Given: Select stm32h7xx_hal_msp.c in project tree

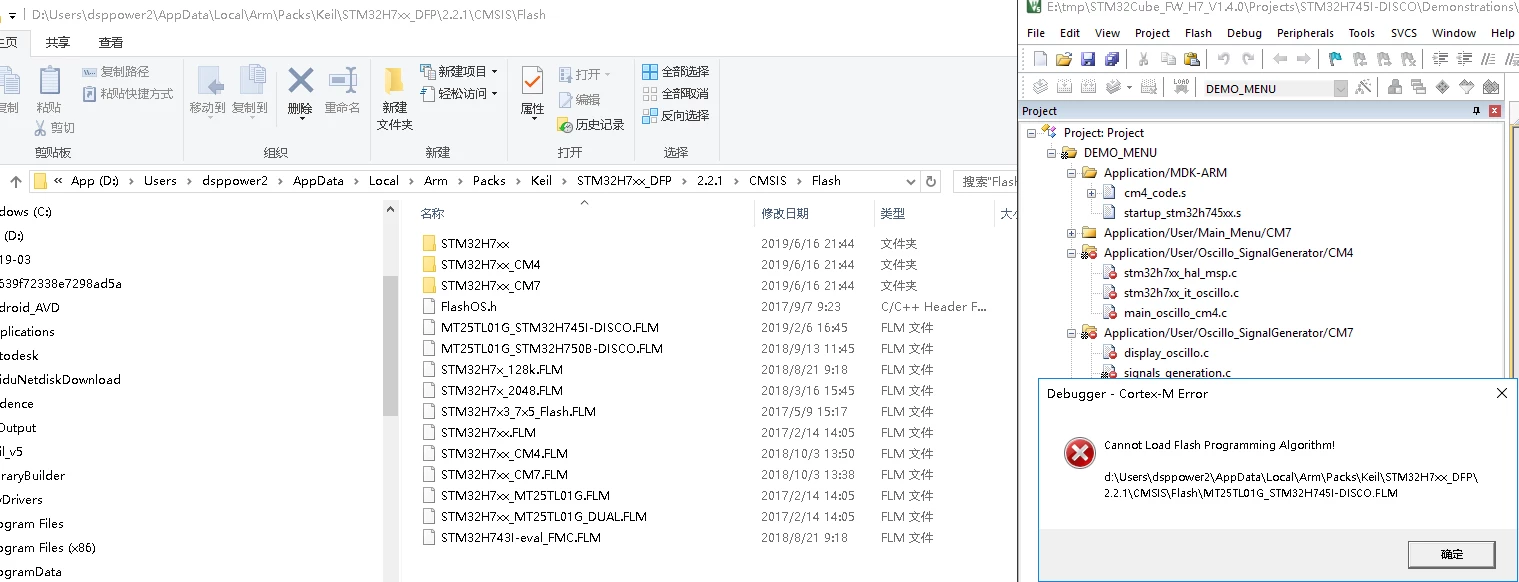Looking at the screenshot, I should click(x=1180, y=273).
